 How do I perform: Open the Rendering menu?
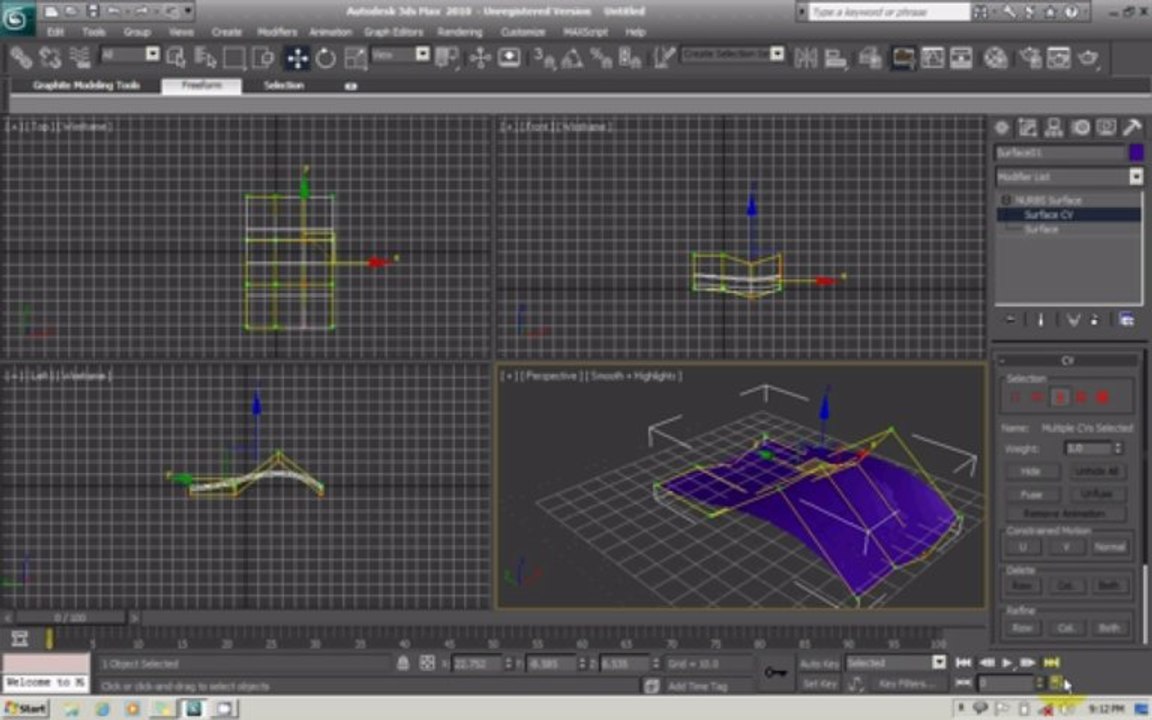click(x=460, y=32)
